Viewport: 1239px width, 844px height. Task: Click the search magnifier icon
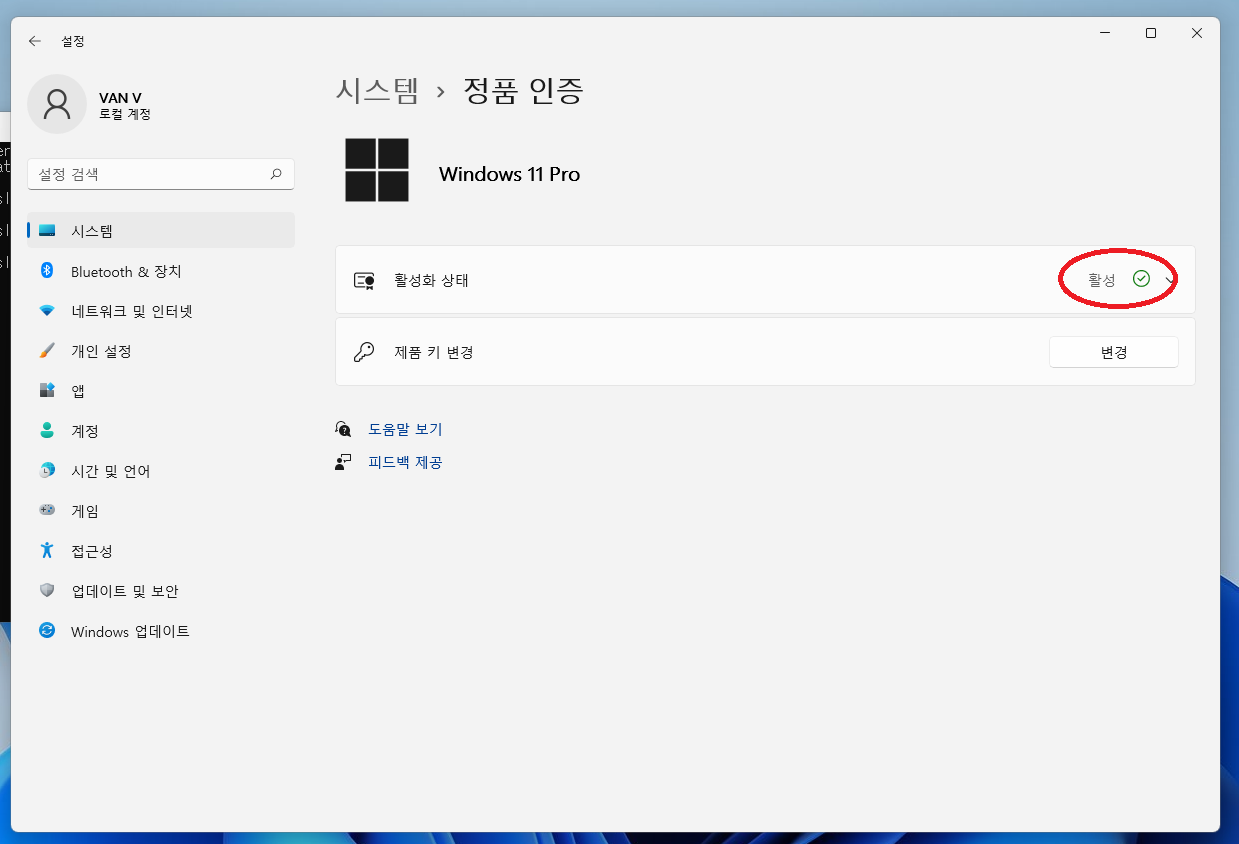(276, 174)
